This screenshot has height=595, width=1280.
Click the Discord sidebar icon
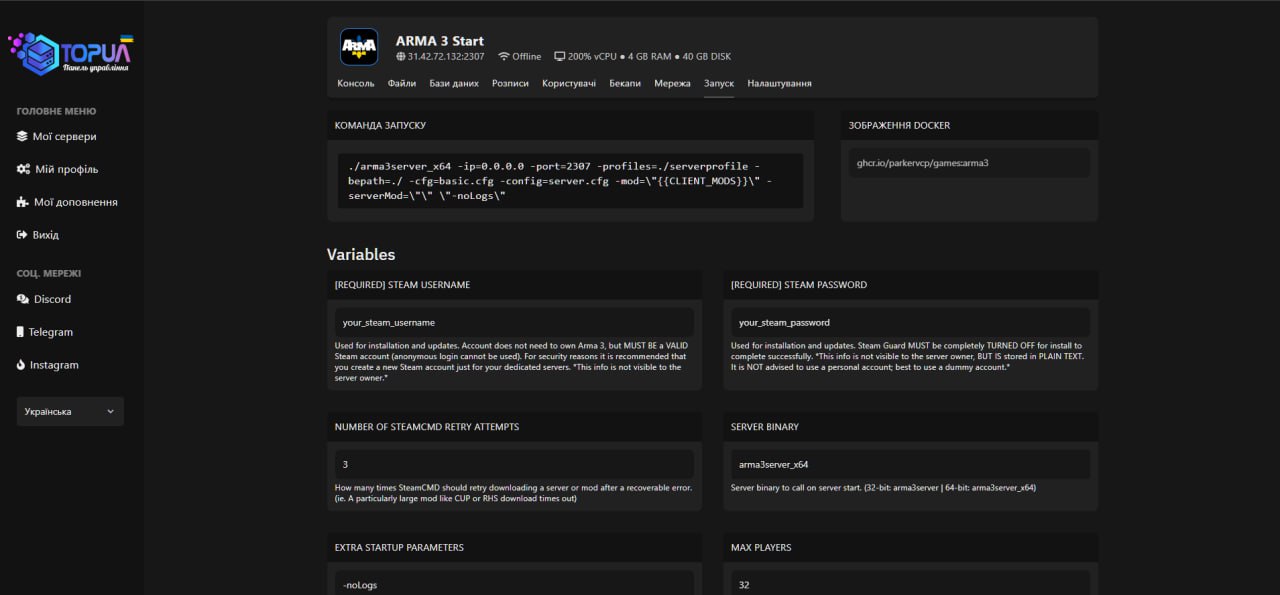click(x=23, y=299)
